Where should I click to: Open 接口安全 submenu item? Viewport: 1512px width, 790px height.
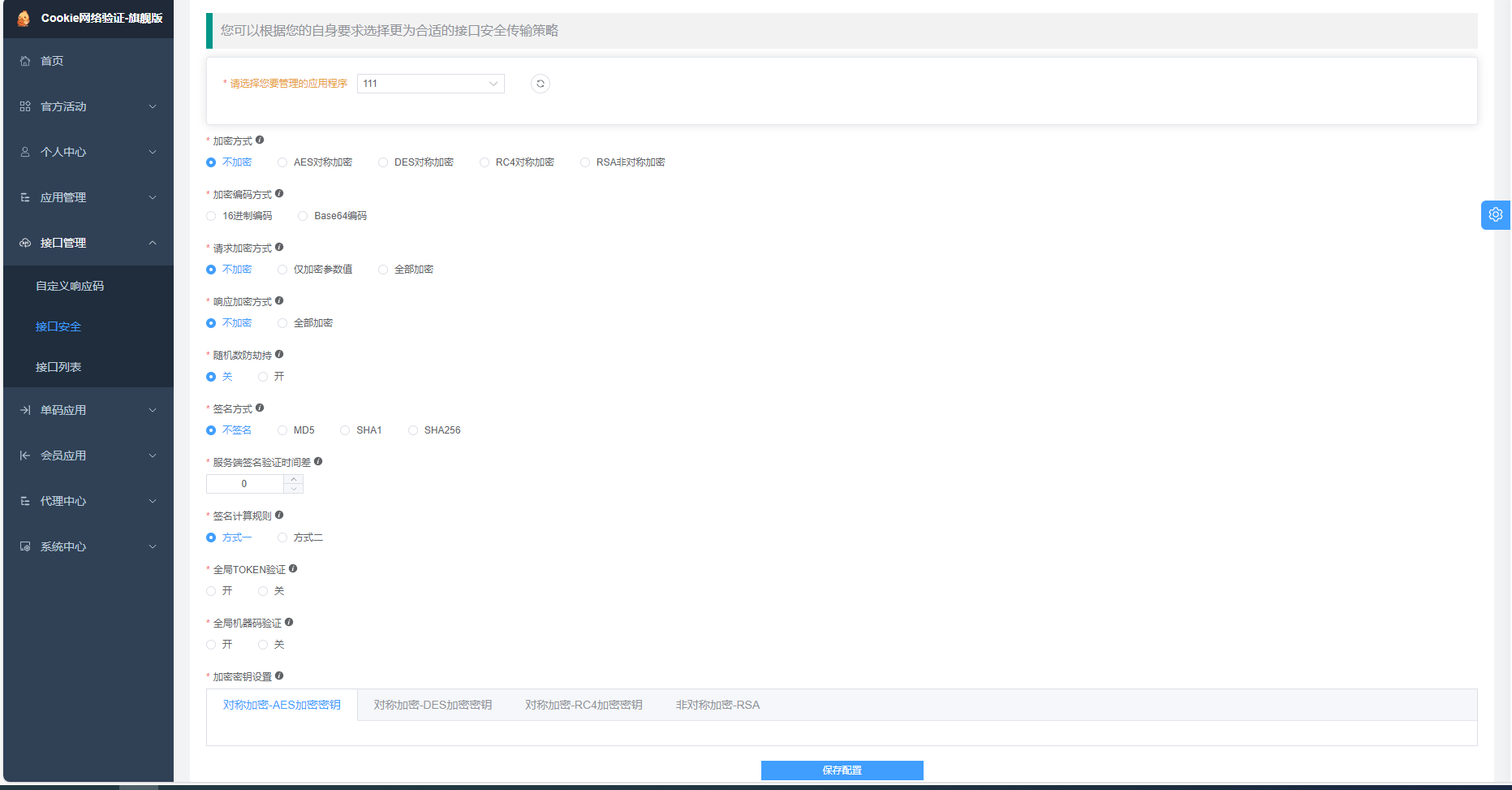(88, 326)
